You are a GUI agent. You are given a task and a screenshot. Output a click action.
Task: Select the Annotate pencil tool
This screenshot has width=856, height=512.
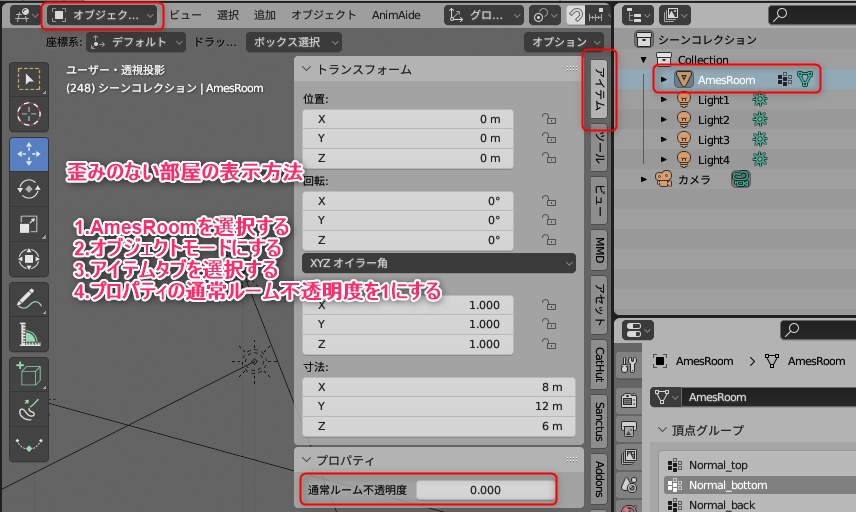[29, 299]
